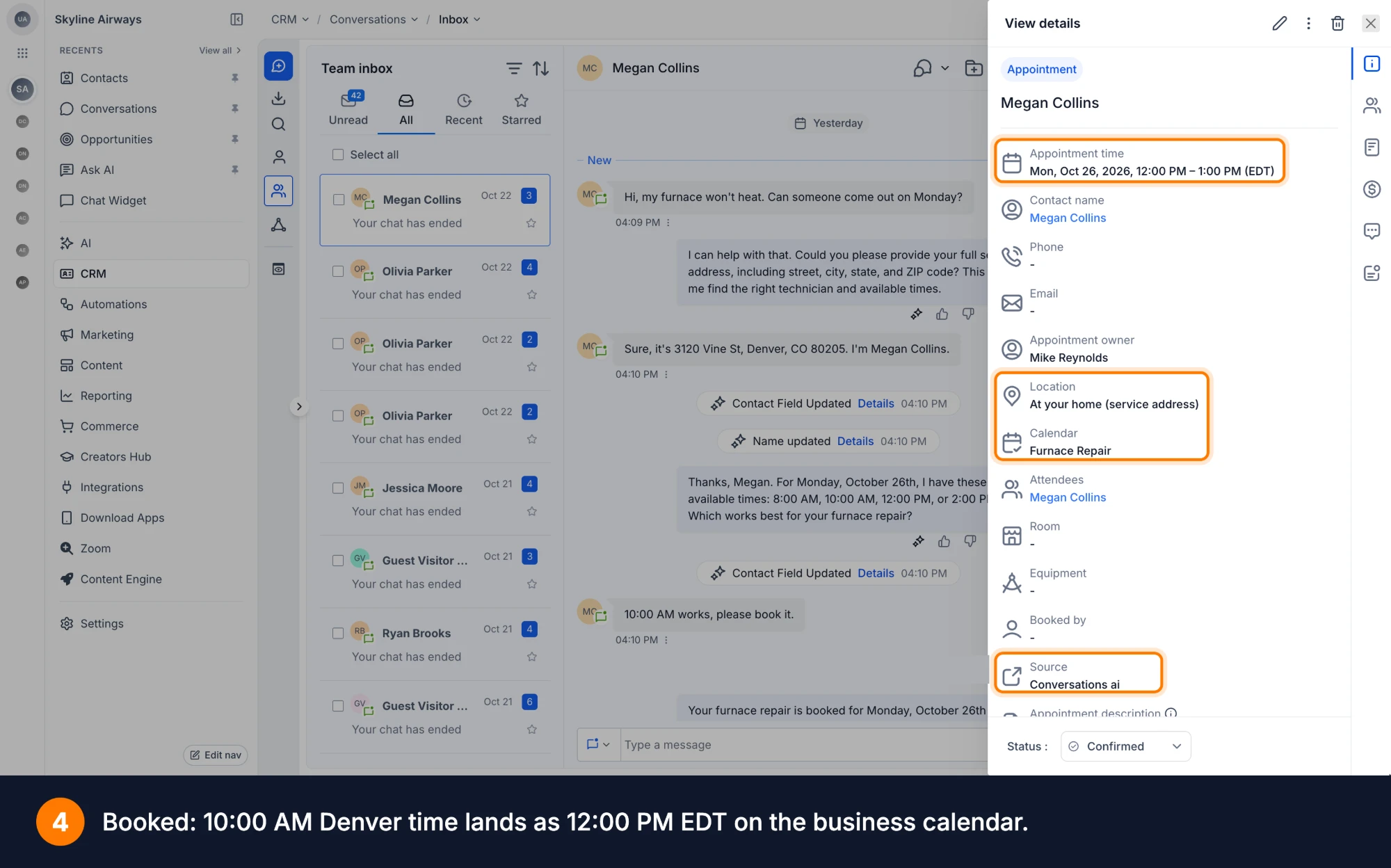Viewport: 1391px width, 868px height.
Task: Click the trash delete appointment icon
Action: coord(1337,23)
